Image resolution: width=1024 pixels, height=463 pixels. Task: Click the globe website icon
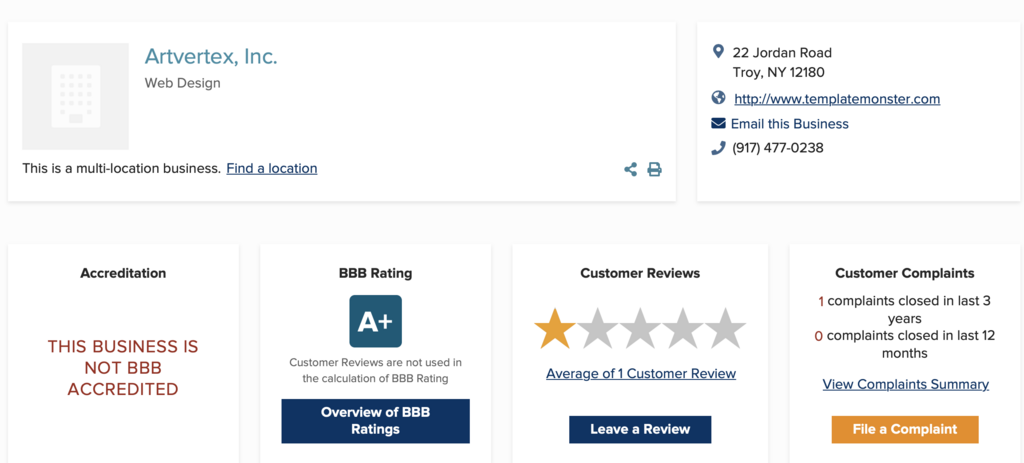[x=718, y=98]
